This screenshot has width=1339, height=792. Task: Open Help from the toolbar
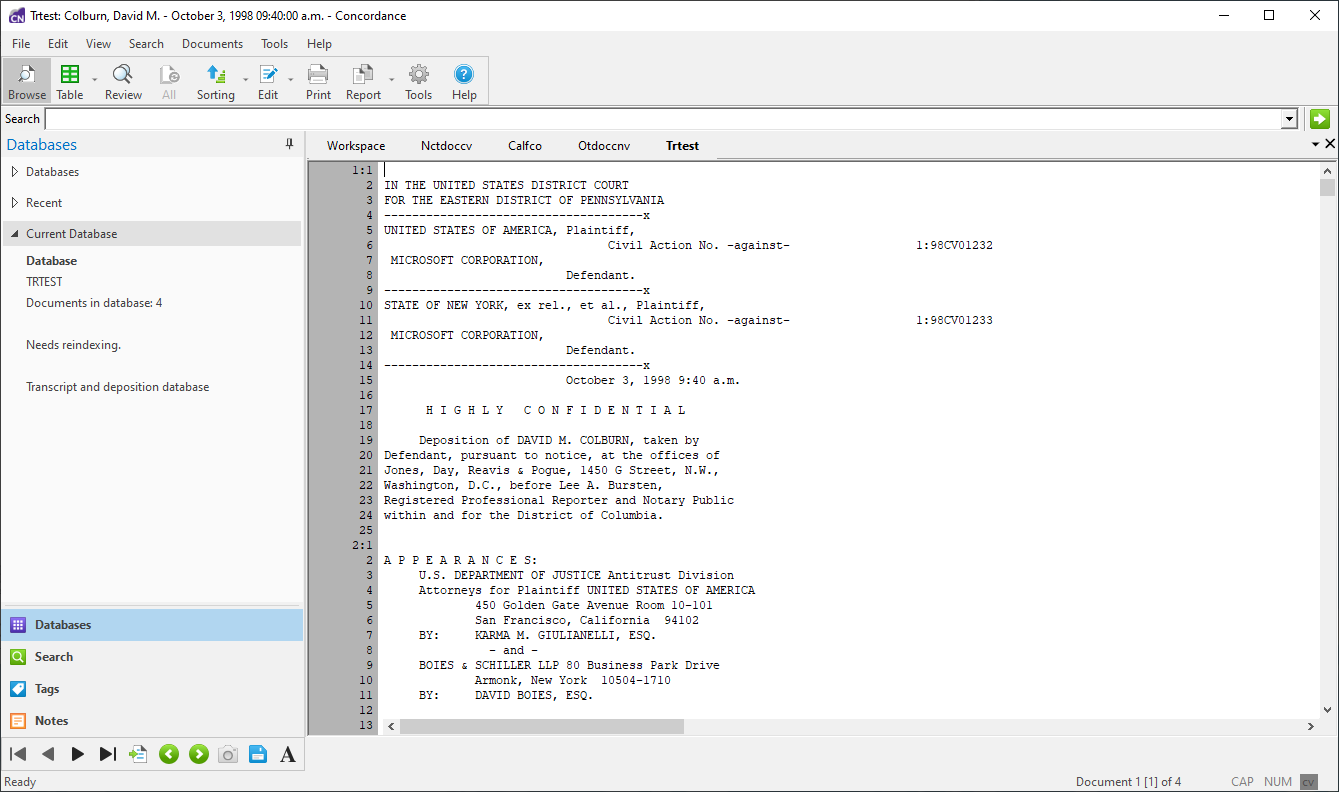pos(464,81)
